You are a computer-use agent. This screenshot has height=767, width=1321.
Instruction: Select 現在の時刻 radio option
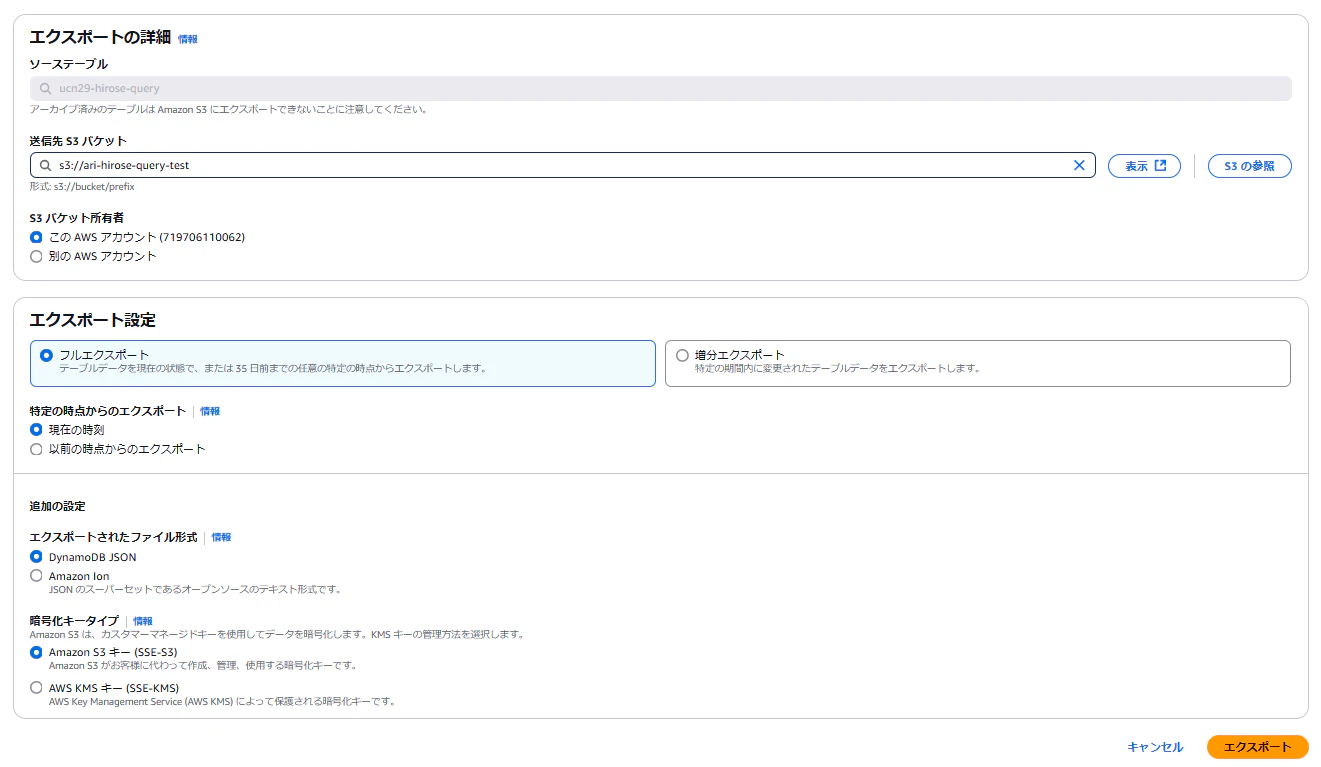pos(37,429)
